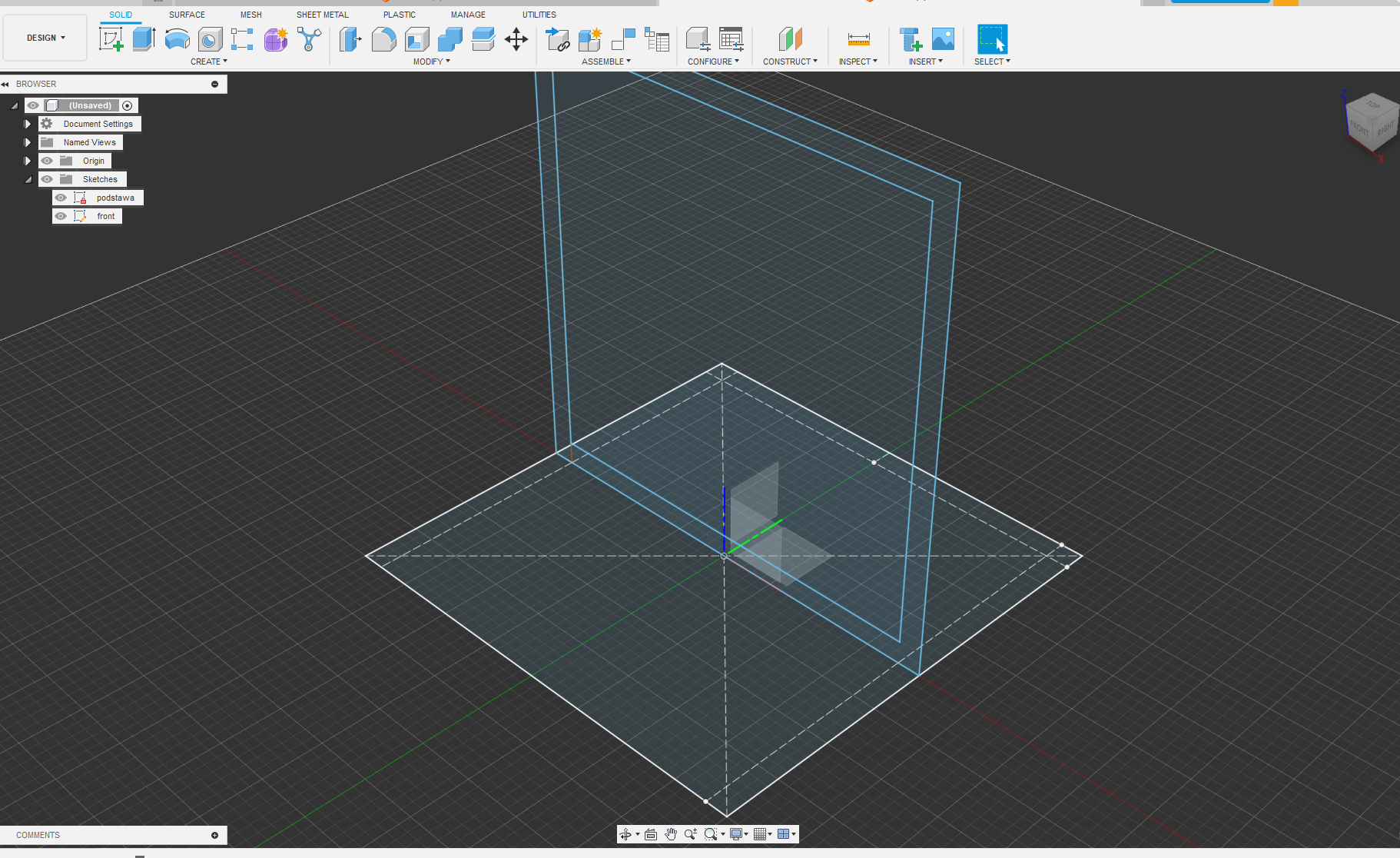Image resolution: width=1400 pixels, height=858 pixels.
Task: Open the Bill of Materials tool
Action: coord(657,39)
